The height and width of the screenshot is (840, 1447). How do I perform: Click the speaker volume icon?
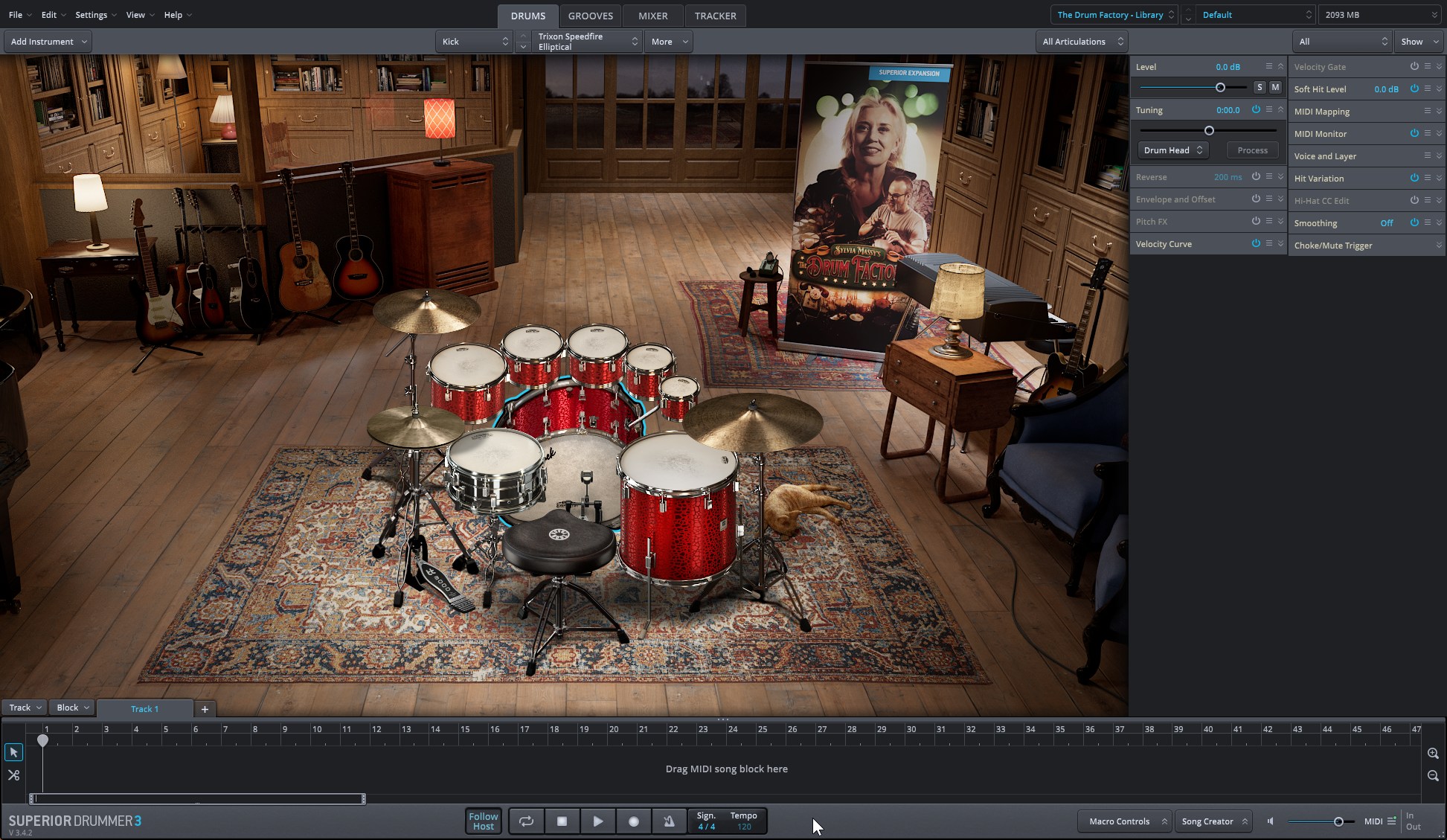pyautogui.click(x=1271, y=821)
